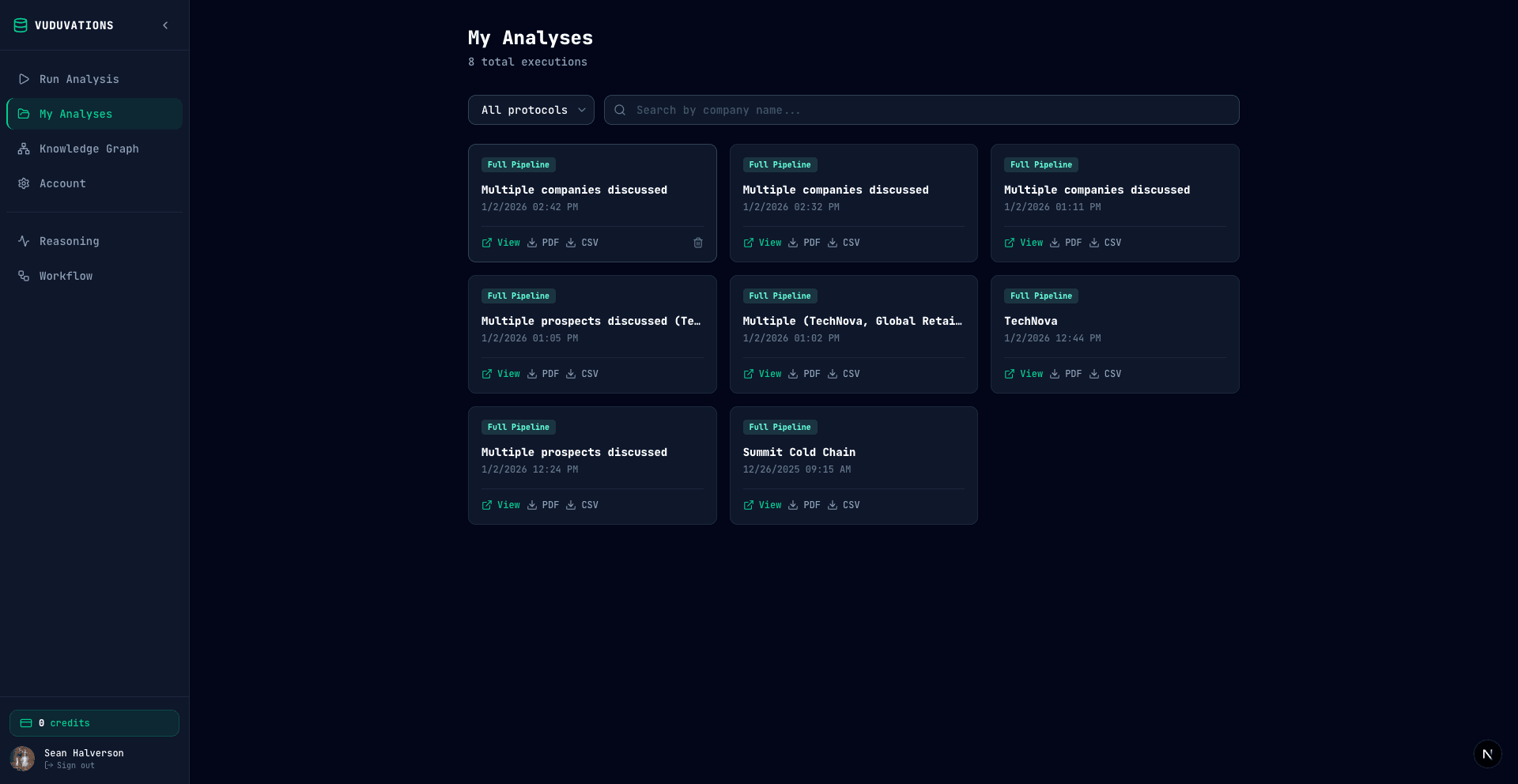This screenshot has height=784, width=1518.
Task: Download CSV of 02:32 PM analysis
Action: [844, 243]
